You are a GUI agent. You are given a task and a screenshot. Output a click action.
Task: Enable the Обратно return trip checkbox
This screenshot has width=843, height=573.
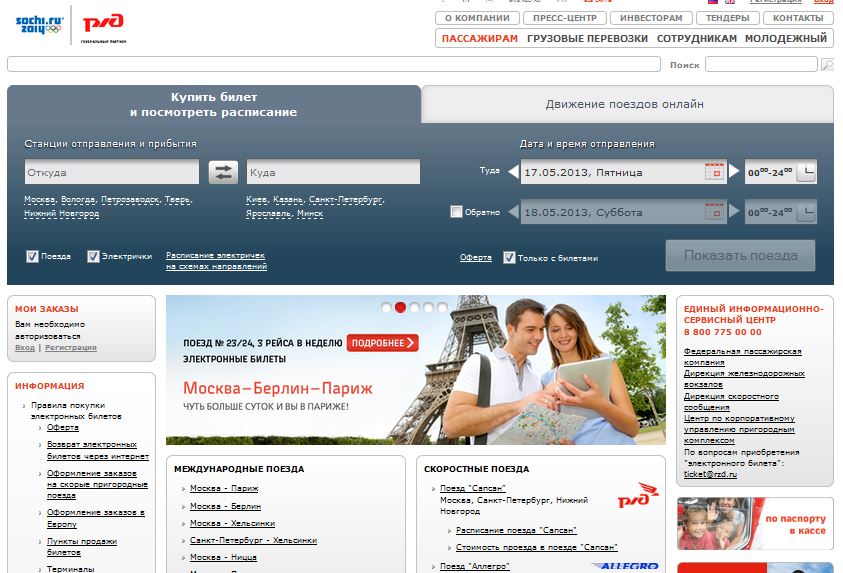[x=456, y=211]
